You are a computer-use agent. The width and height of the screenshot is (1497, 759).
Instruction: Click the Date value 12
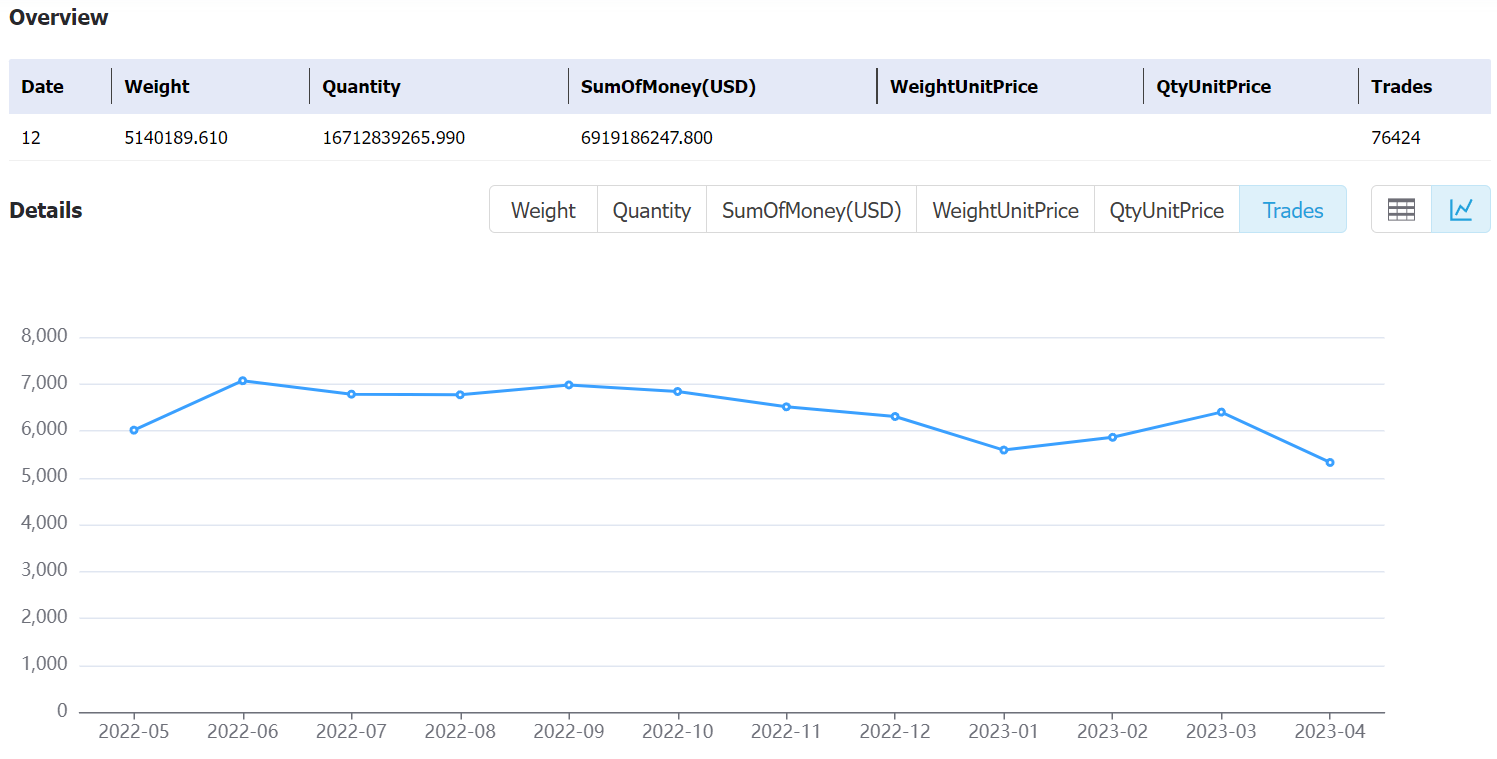31,138
